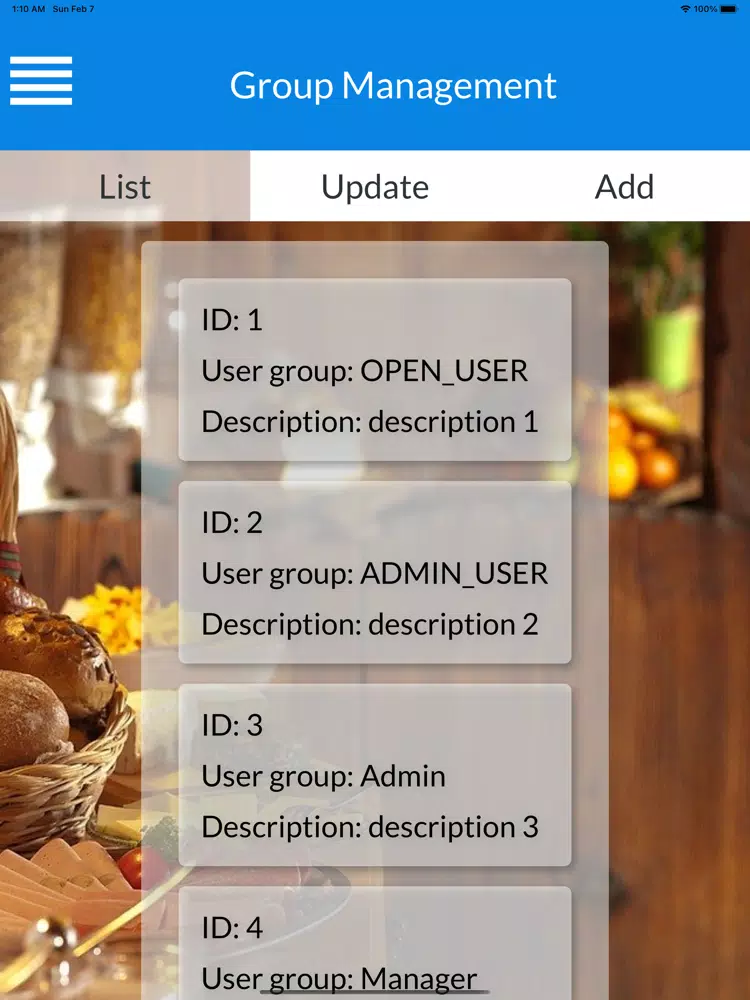Select Description: description 3 line
Viewport: 750px width, 1000px height.
(370, 828)
